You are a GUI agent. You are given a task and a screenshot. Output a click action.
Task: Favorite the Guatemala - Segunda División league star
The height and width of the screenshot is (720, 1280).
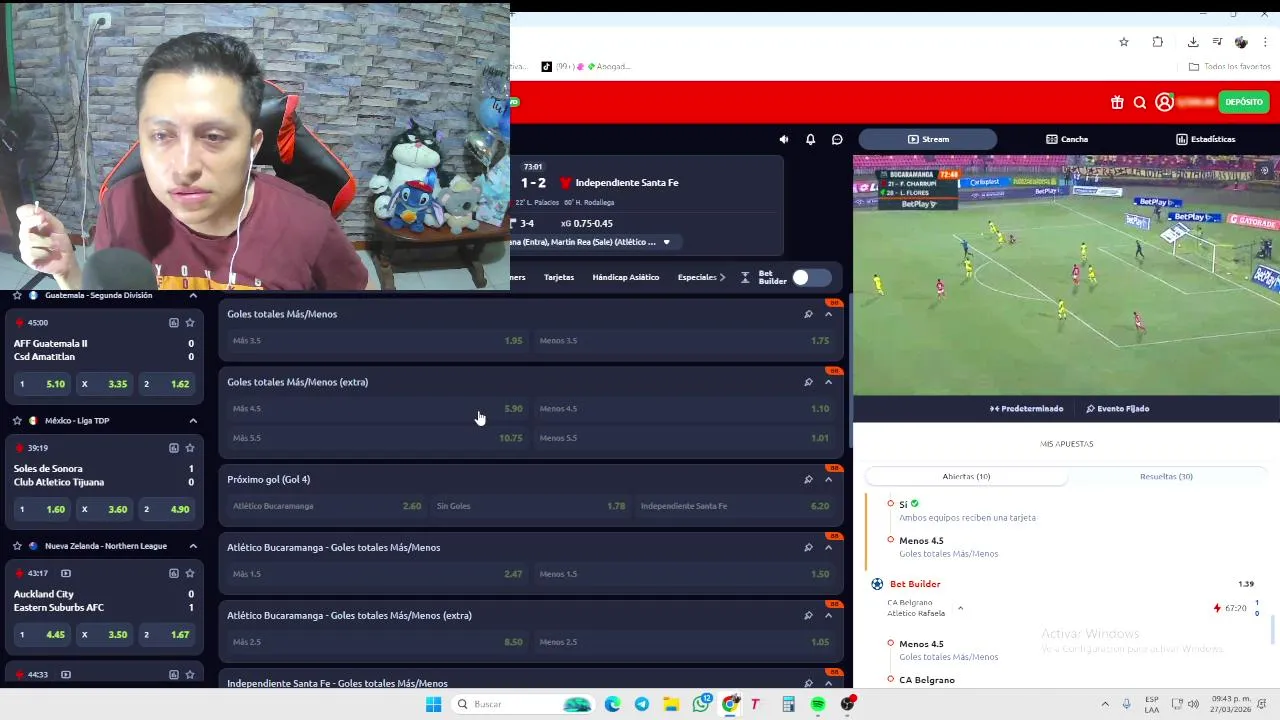(17, 296)
